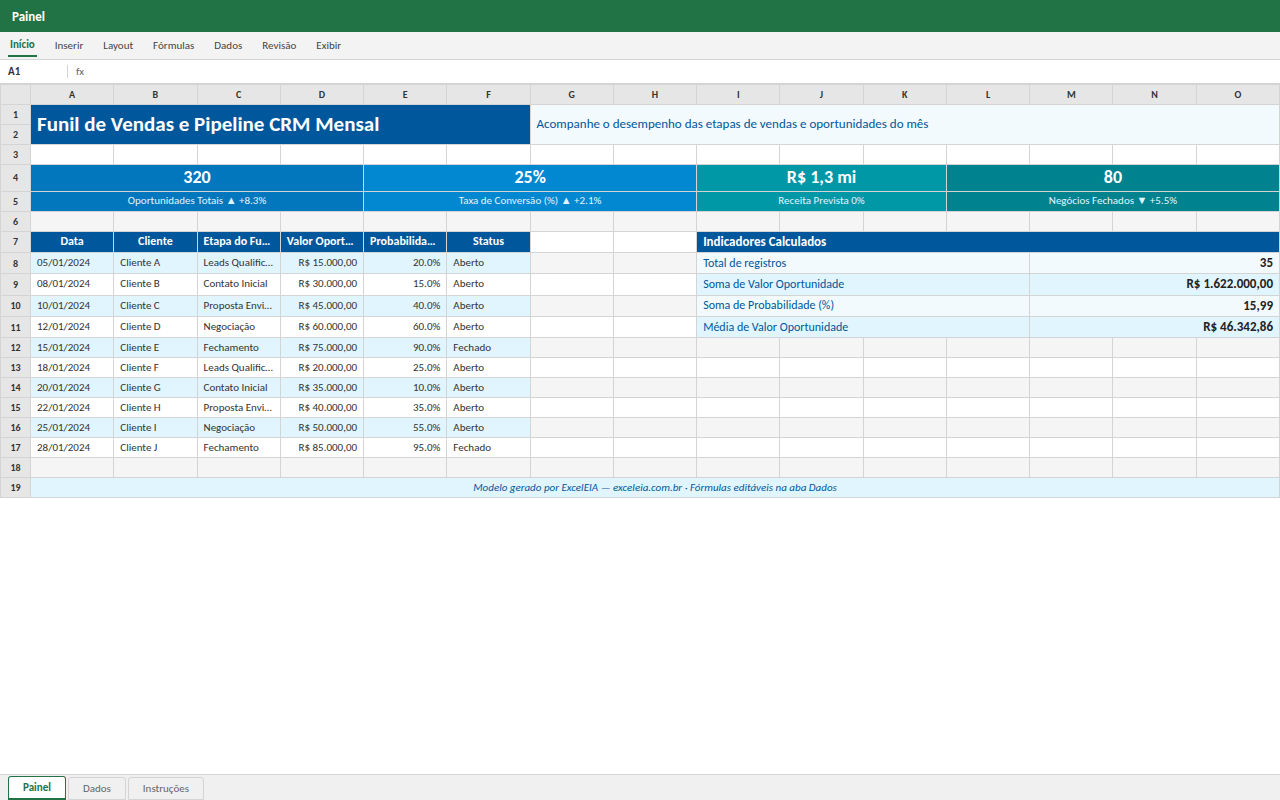1280x800 pixels.
Task: Click the fx formula bar
Action: click(x=676, y=72)
